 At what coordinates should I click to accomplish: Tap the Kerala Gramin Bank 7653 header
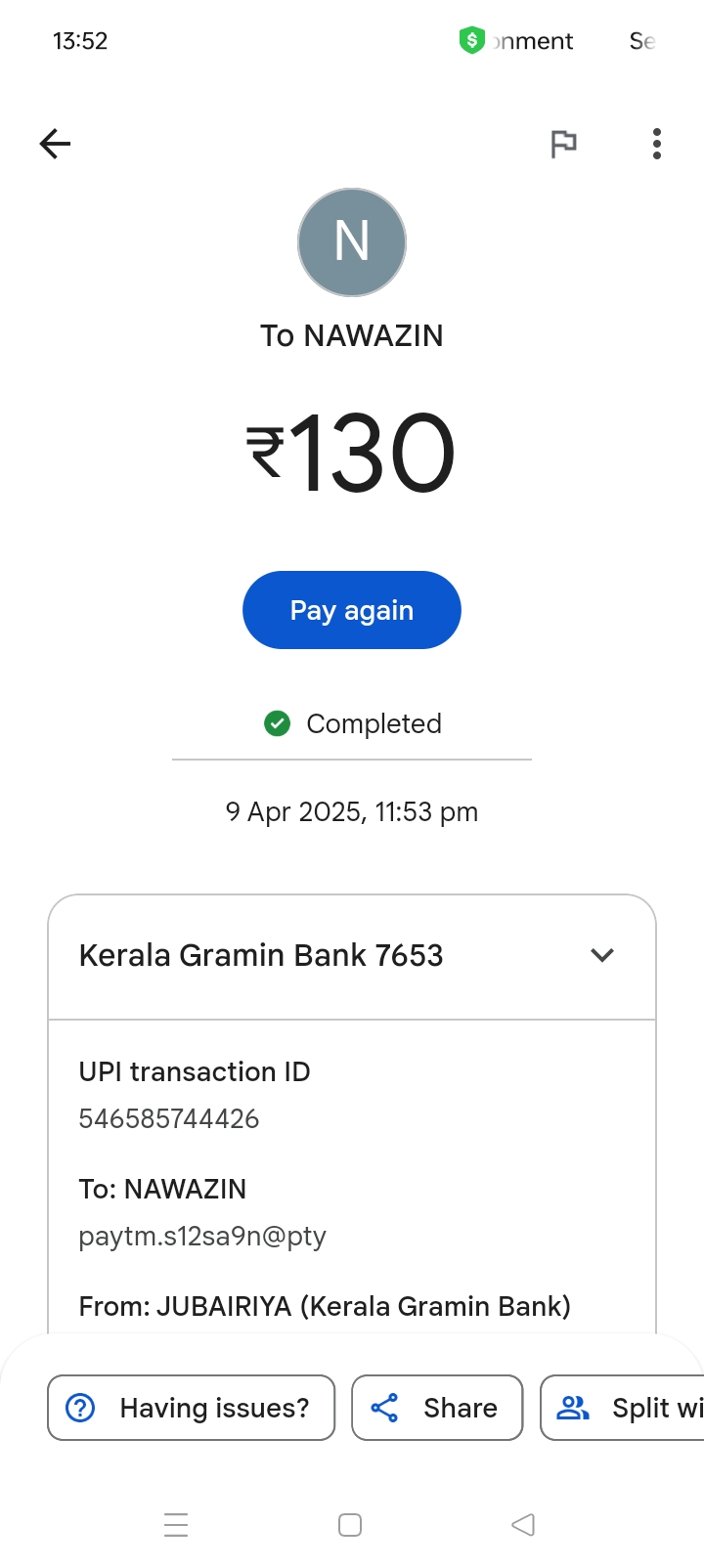[261, 955]
